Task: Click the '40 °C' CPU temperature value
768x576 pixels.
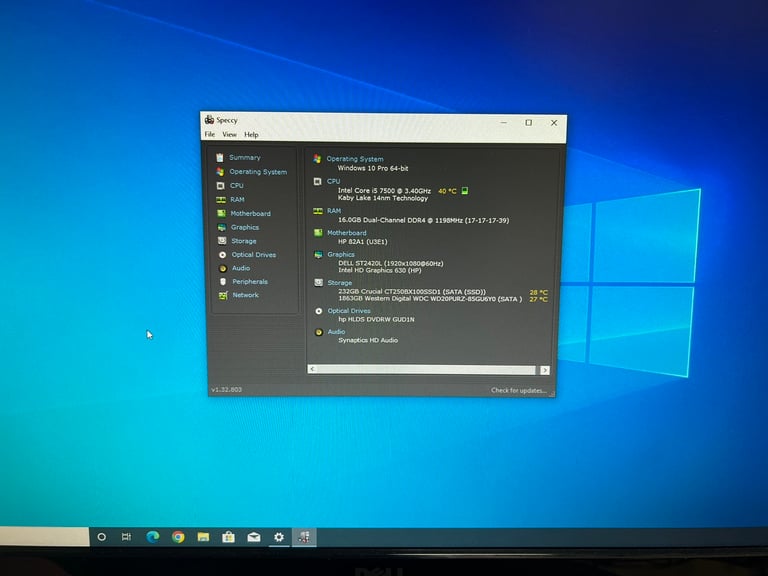Action: pos(447,191)
